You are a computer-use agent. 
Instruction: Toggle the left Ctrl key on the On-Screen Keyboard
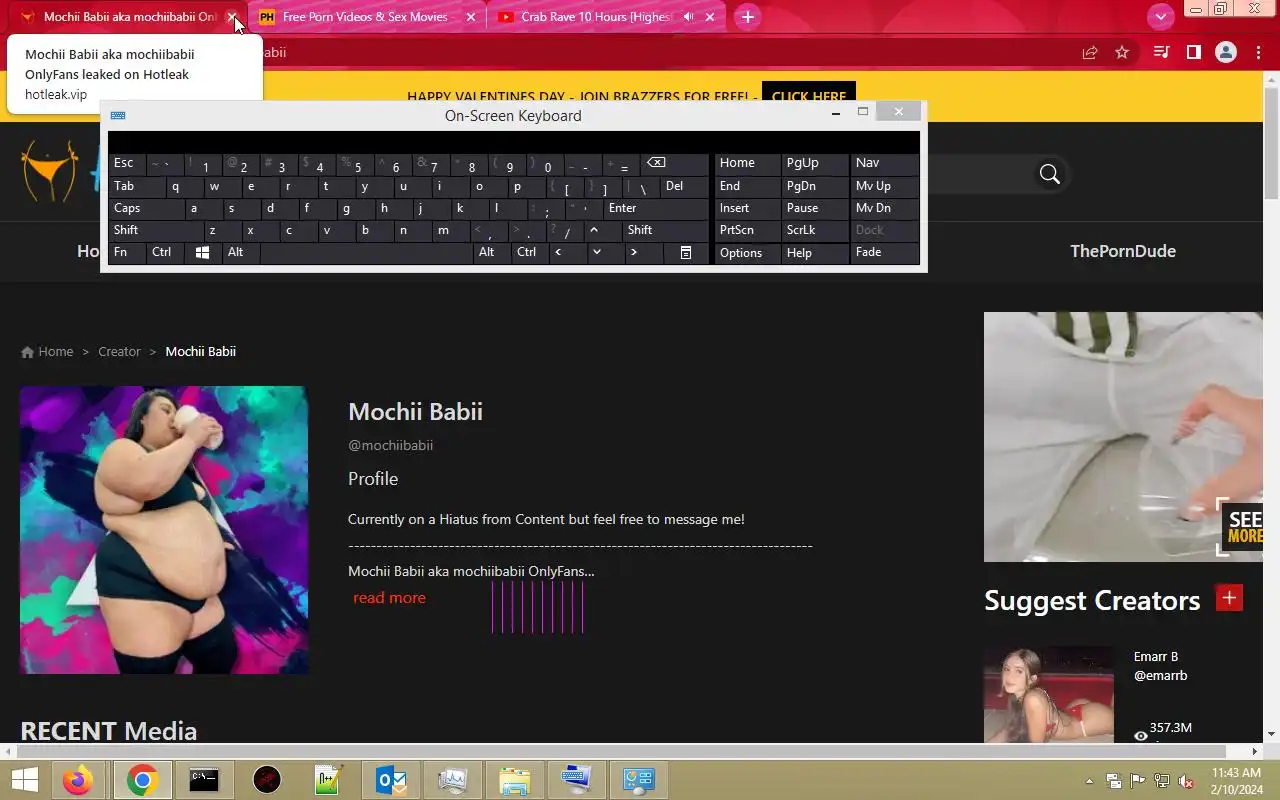(x=165, y=253)
